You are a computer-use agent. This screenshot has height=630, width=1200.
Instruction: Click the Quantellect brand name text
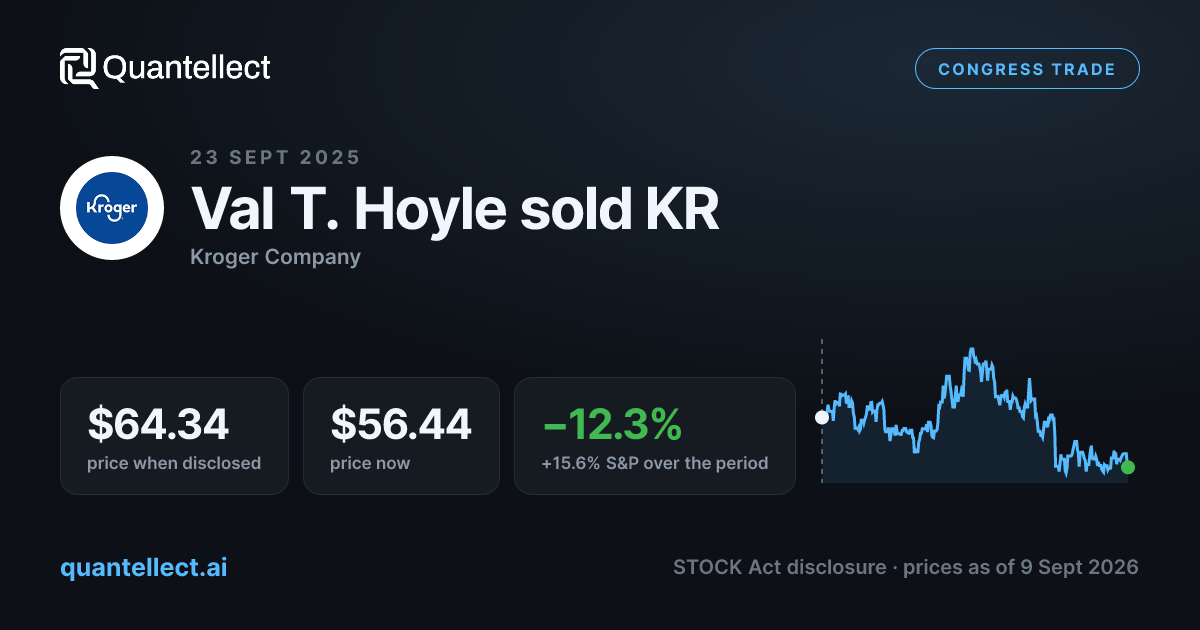187,68
